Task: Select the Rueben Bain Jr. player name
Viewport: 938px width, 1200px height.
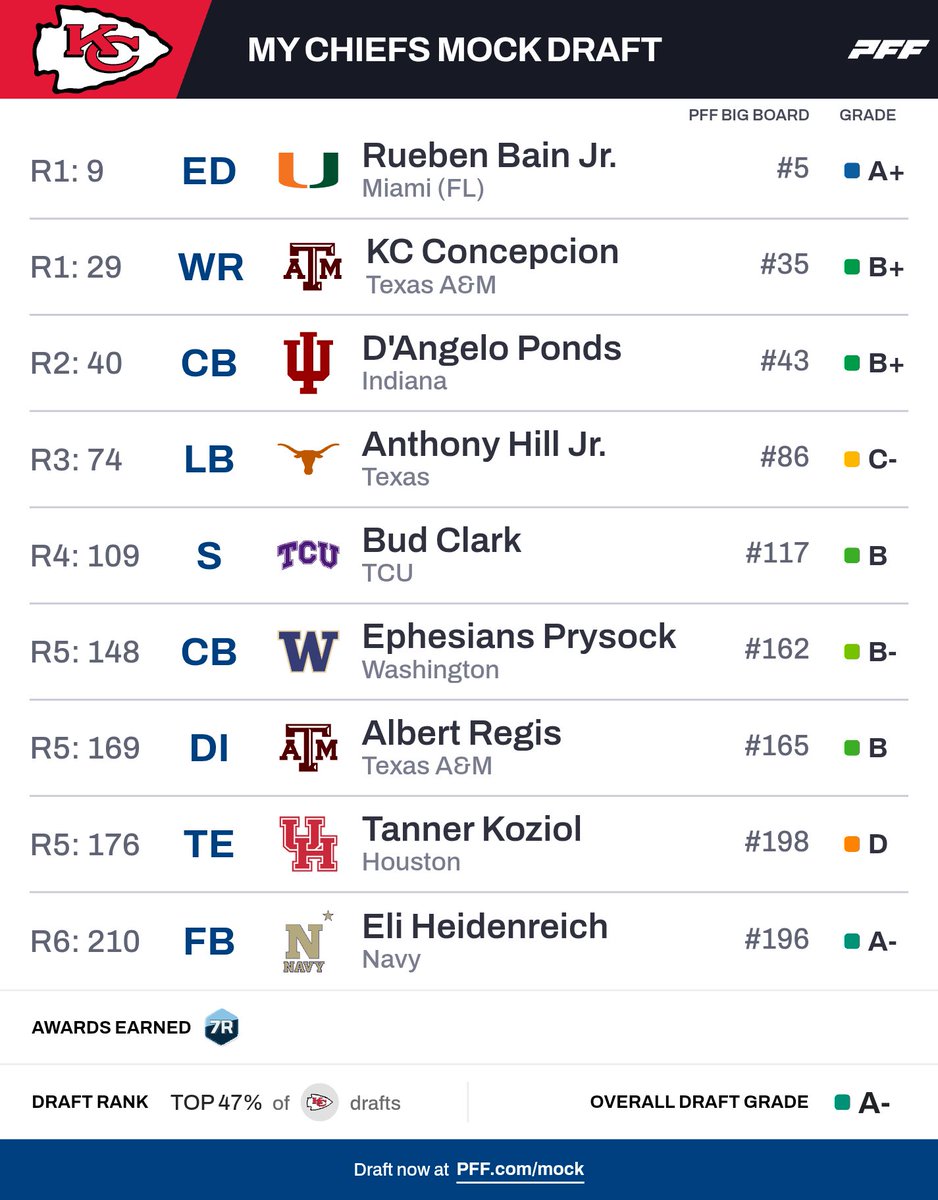Action: (489, 155)
